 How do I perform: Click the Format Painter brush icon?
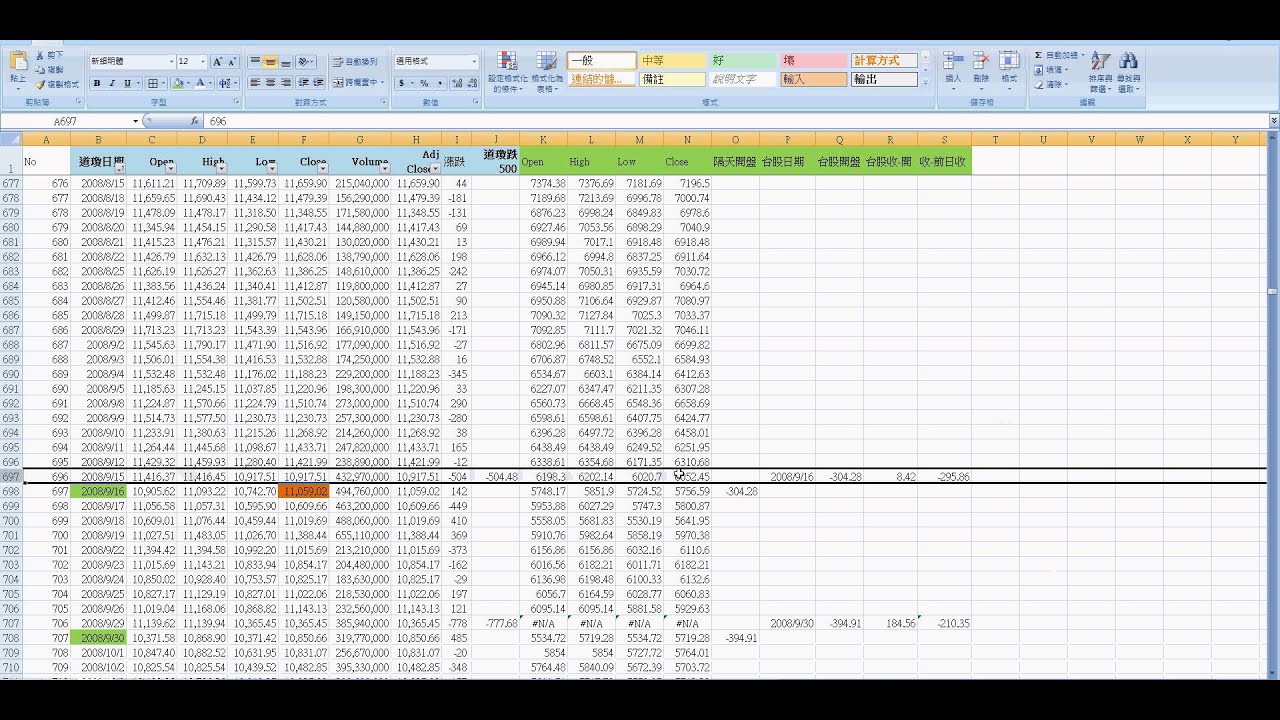[x=40, y=84]
